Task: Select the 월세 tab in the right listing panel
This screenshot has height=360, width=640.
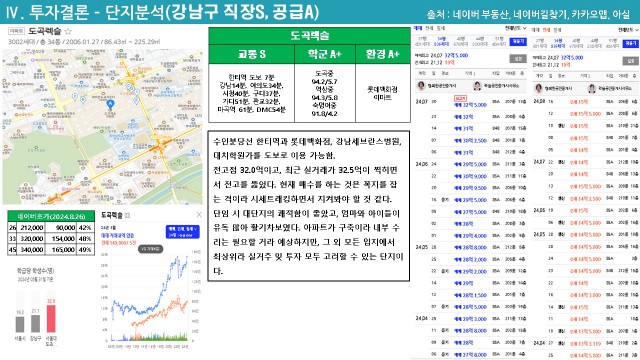Action: tap(557, 30)
